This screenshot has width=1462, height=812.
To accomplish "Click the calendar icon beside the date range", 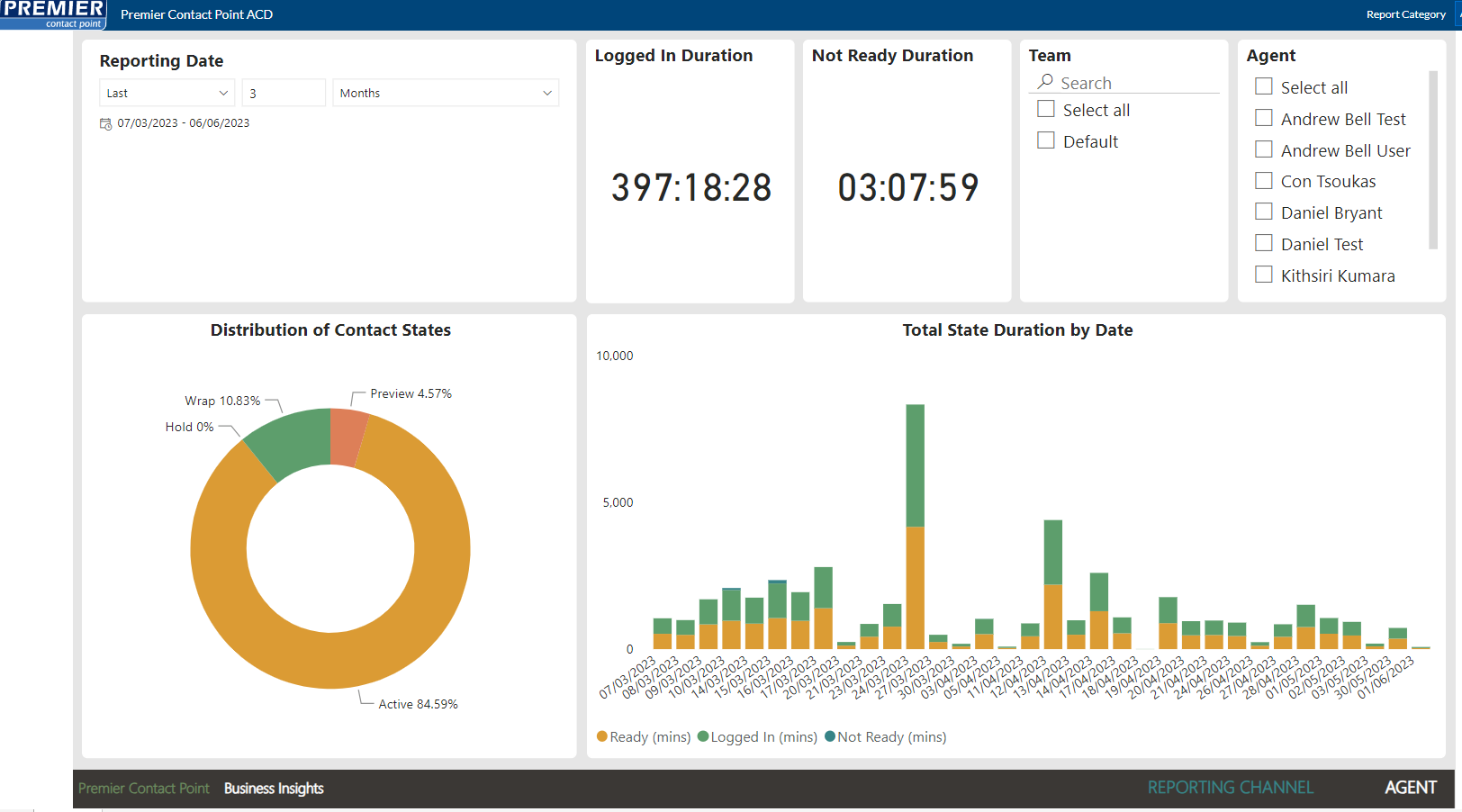I will [x=105, y=124].
